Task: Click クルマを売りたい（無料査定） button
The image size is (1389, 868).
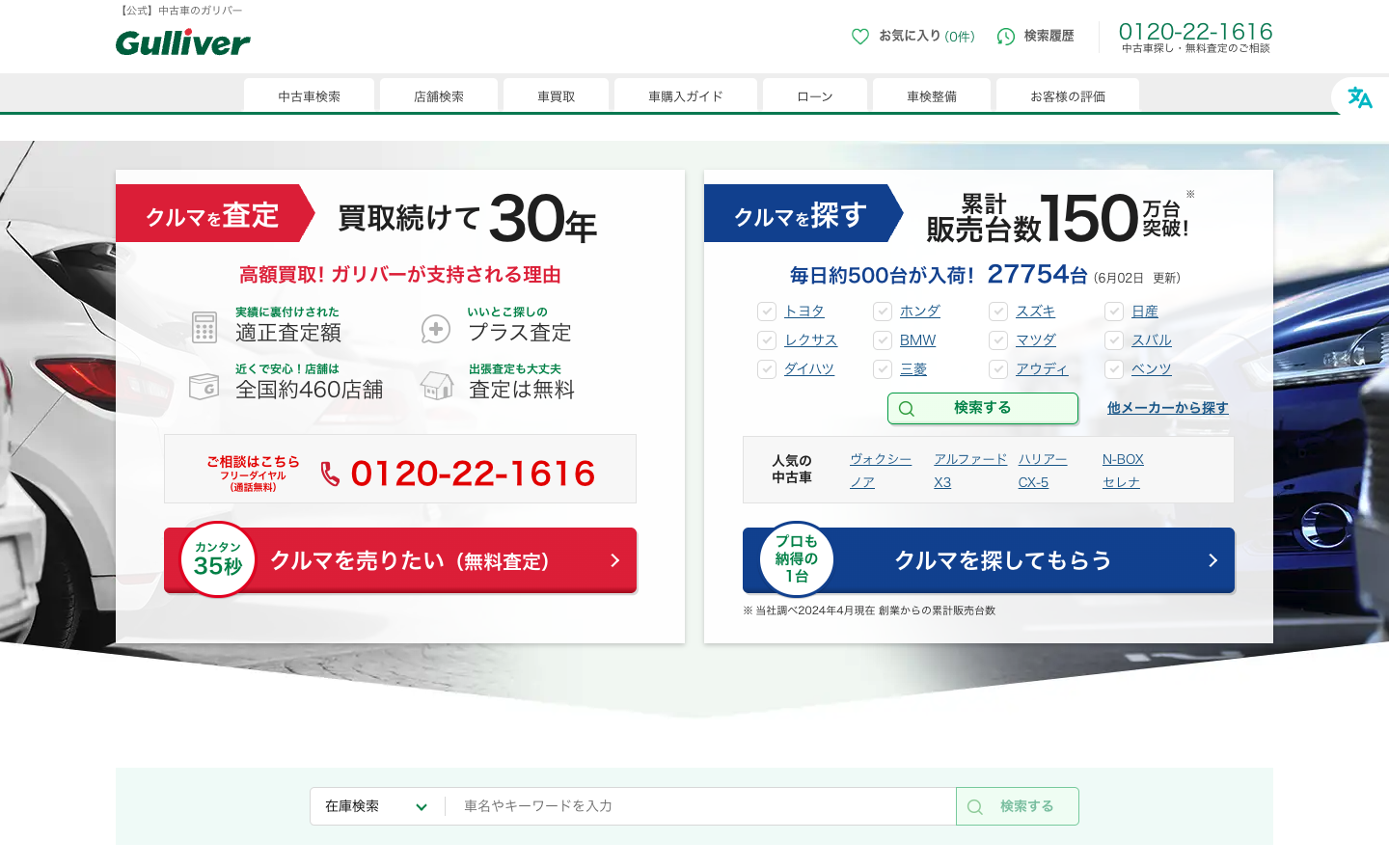Action: click(400, 560)
